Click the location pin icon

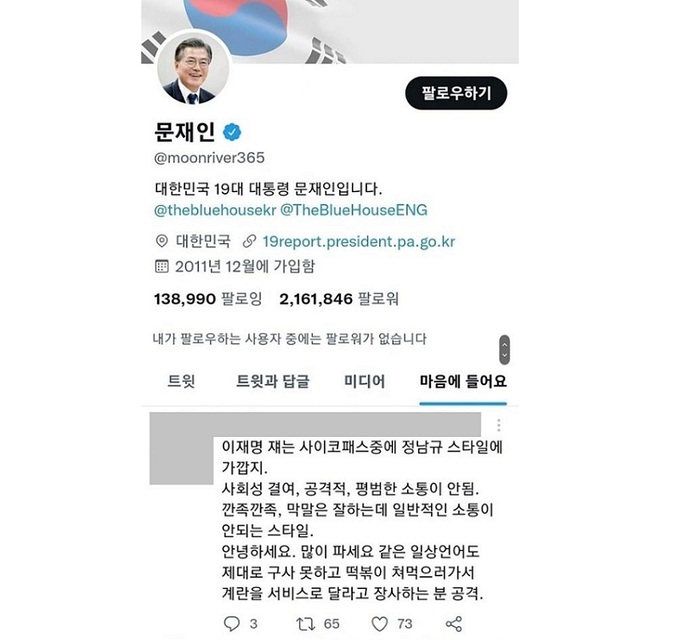161,241
